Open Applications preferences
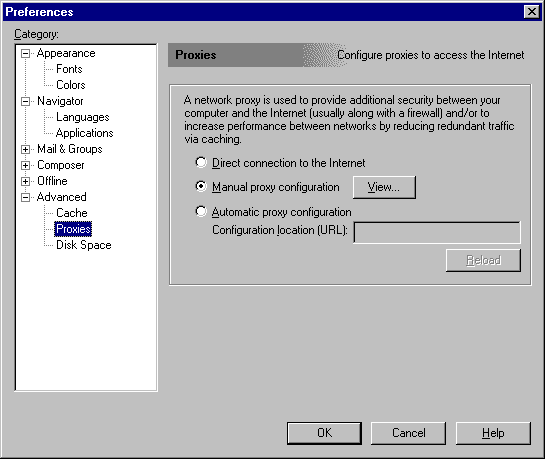Screen dimensions: 545x459 (84, 133)
